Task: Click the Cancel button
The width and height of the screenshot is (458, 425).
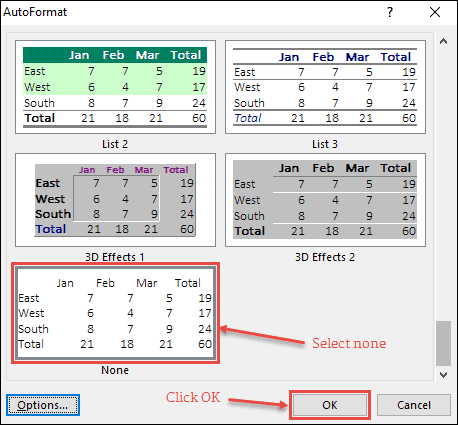Action: 414,405
